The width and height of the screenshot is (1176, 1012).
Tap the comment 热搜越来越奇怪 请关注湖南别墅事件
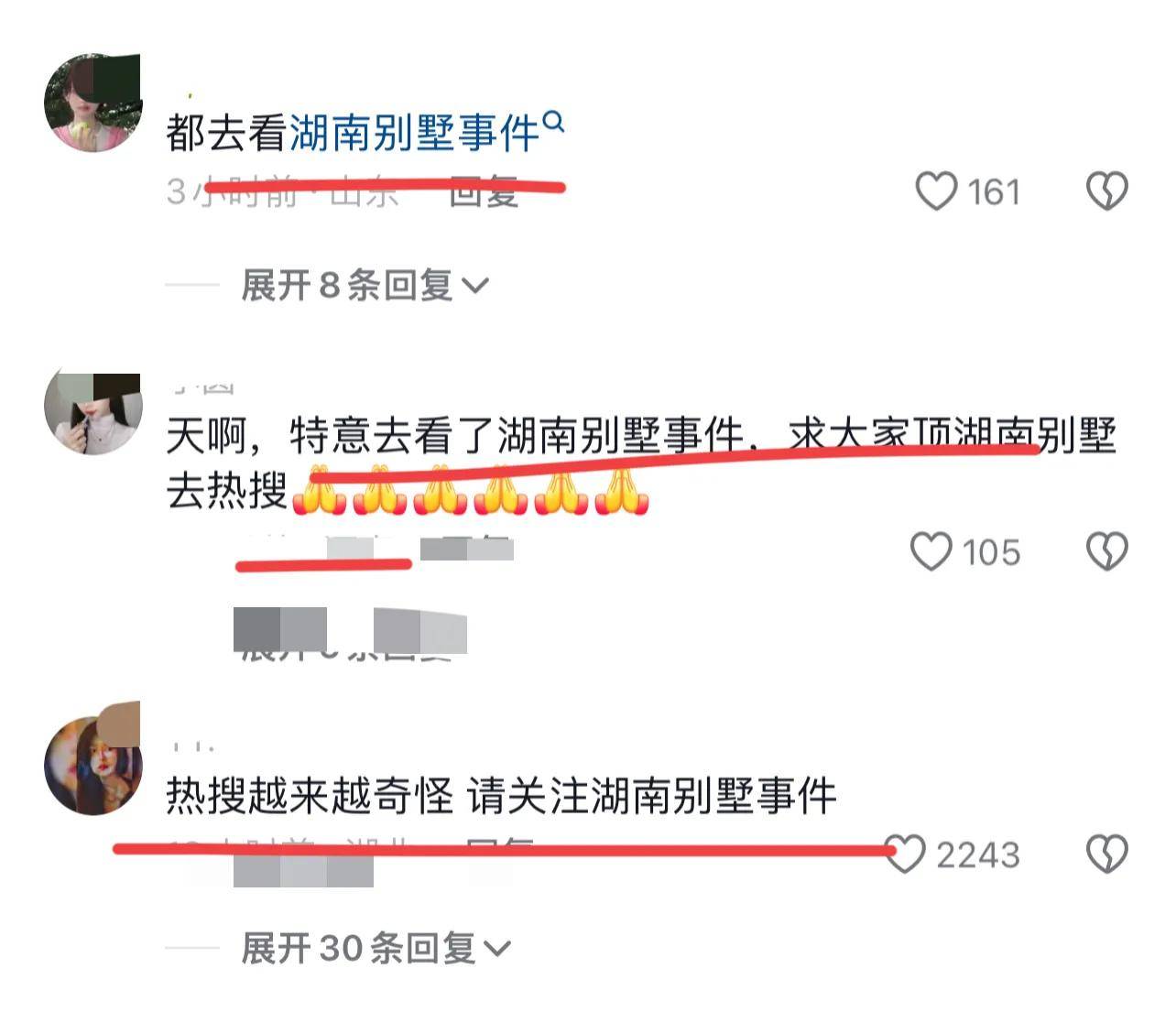click(x=501, y=796)
